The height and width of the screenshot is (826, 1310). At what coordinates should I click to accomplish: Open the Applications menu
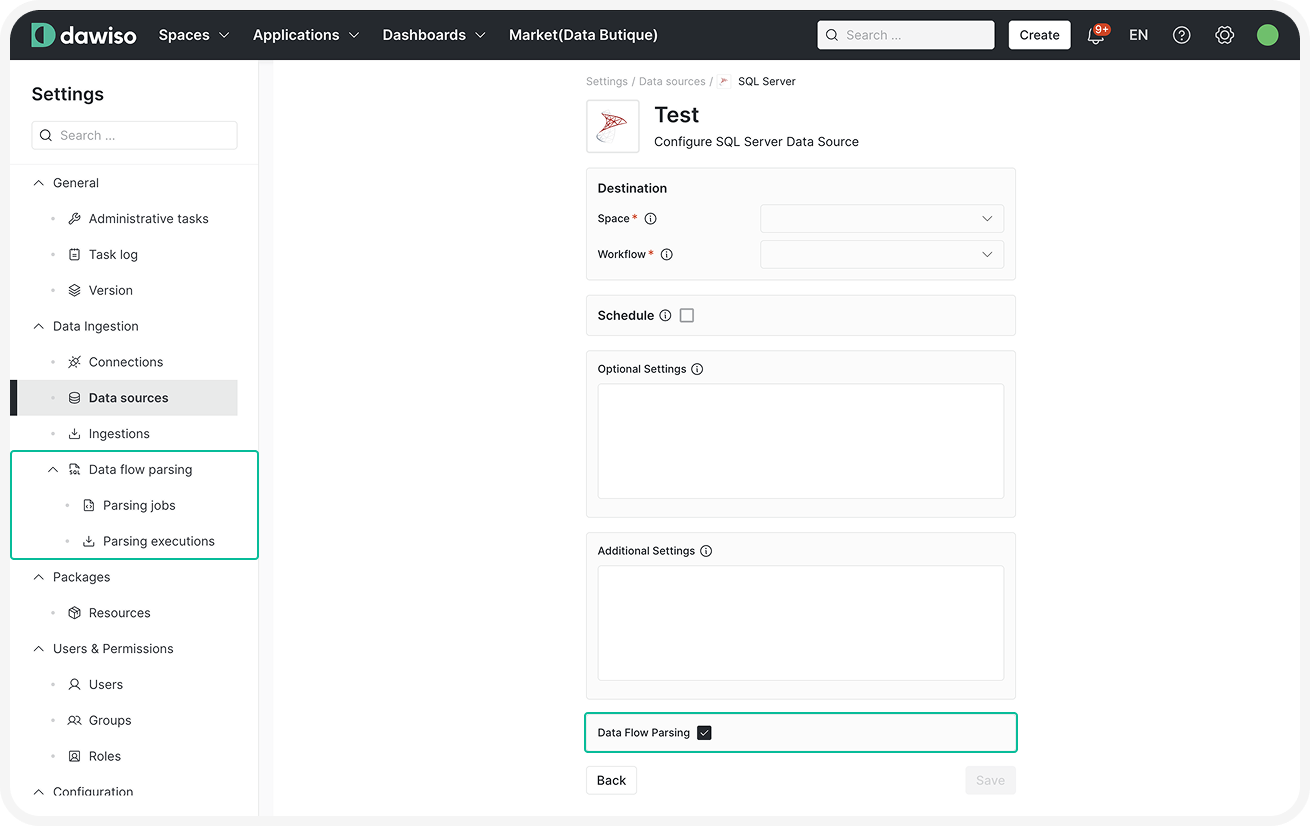[305, 34]
